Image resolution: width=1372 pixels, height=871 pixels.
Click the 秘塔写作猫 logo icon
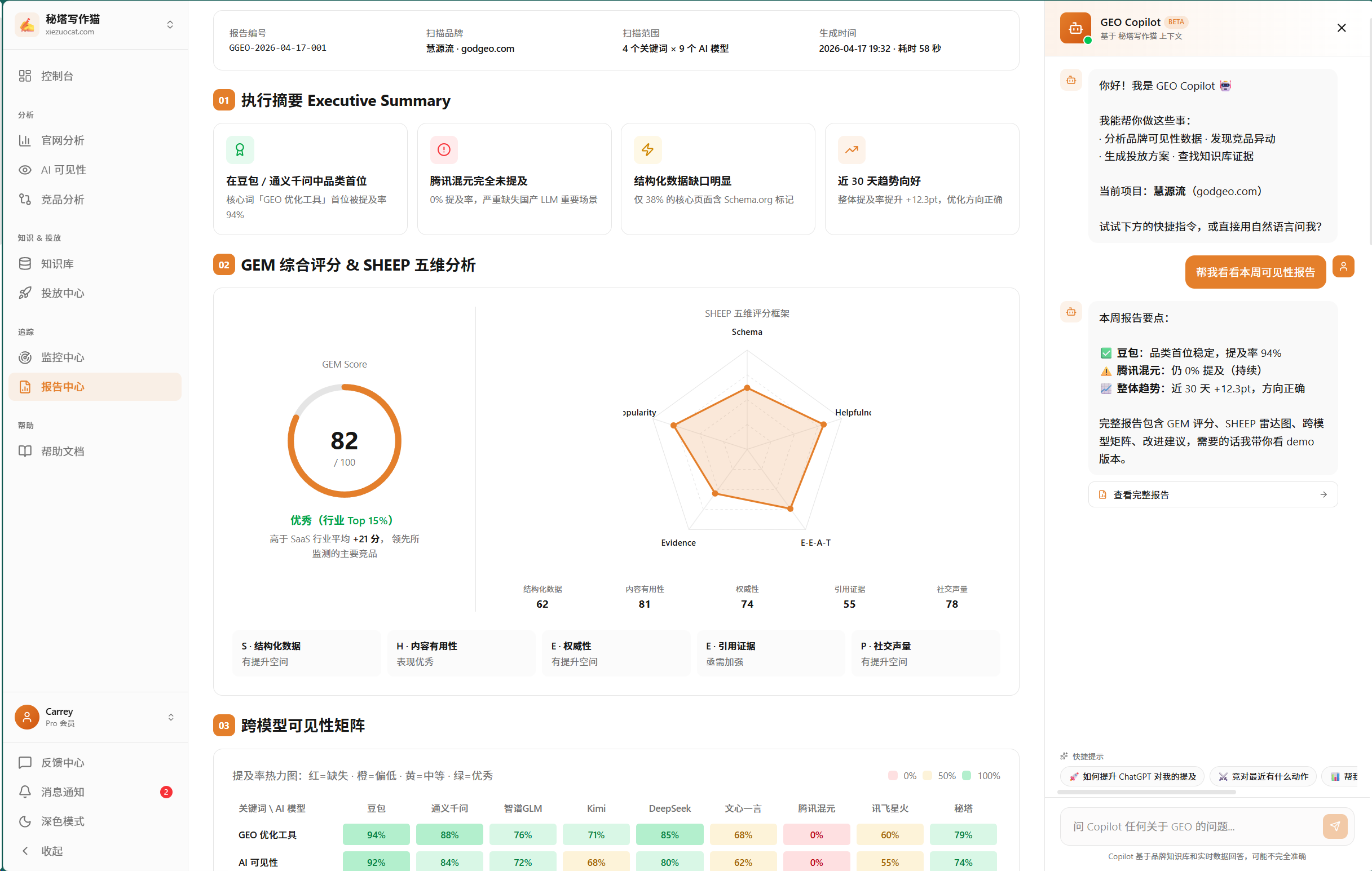(x=27, y=24)
